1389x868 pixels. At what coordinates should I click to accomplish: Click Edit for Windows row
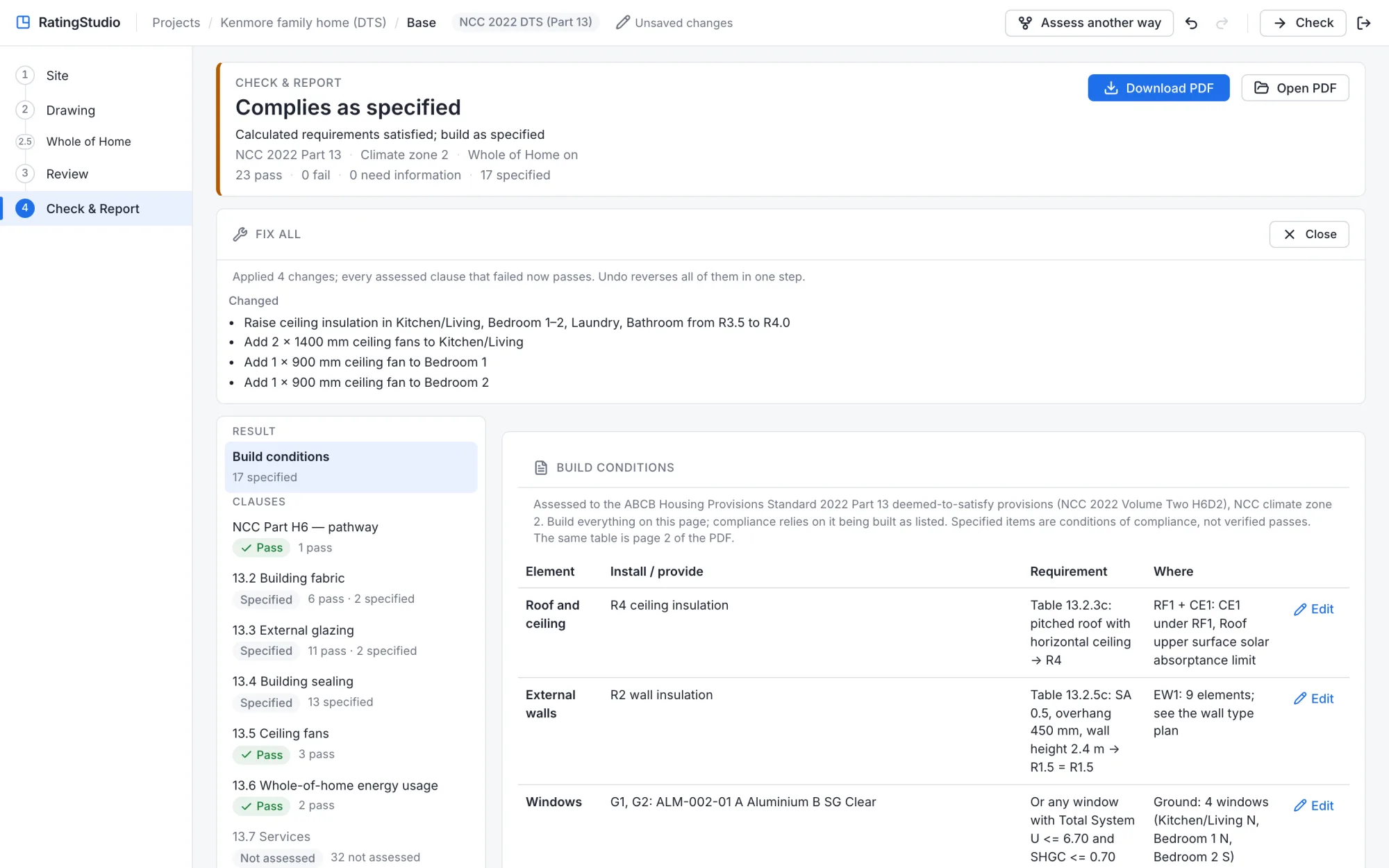point(1313,806)
